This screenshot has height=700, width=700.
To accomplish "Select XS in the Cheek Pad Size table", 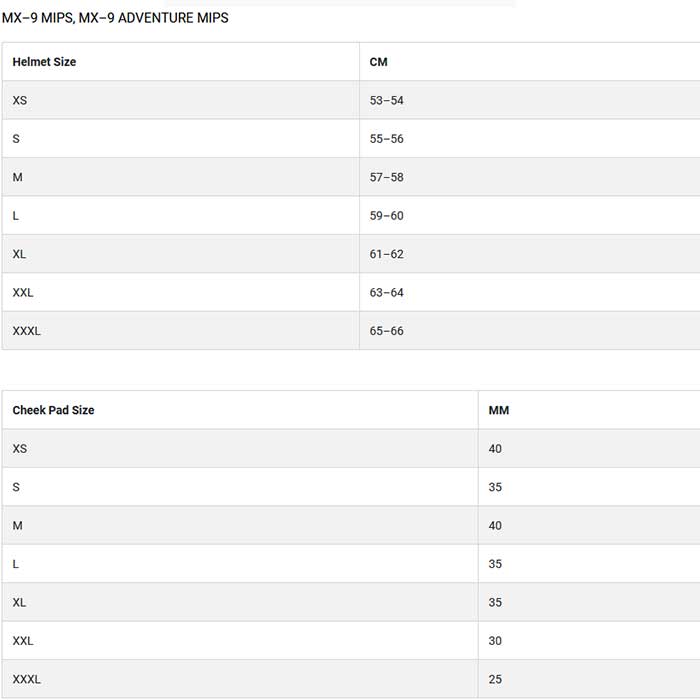I will pyautogui.click(x=20, y=449).
